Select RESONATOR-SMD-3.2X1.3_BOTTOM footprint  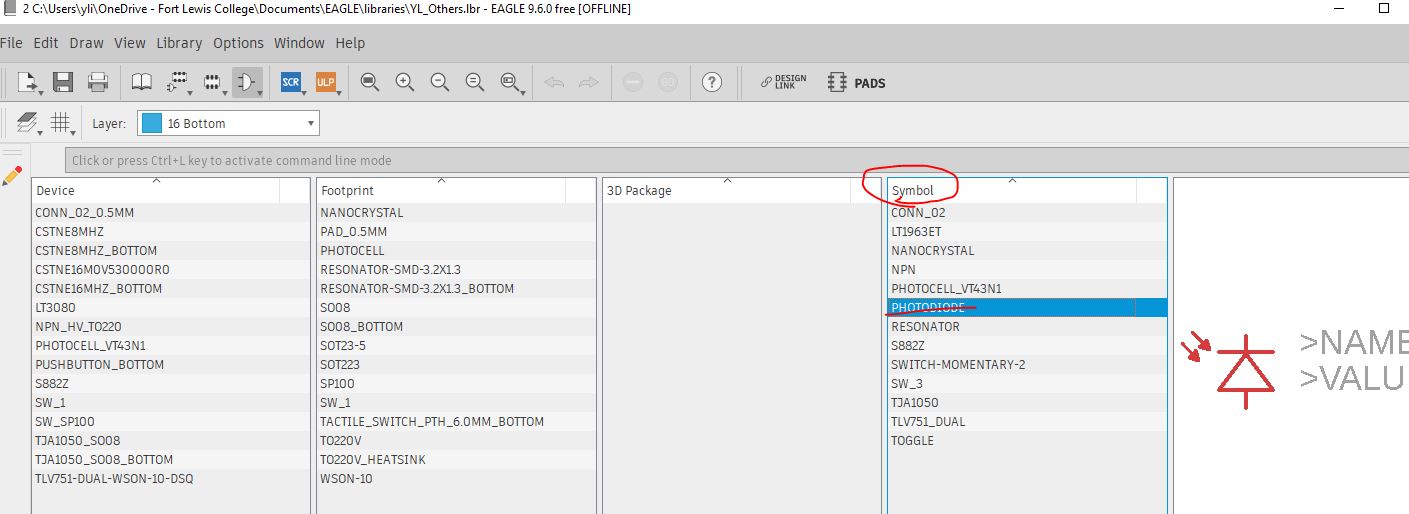click(x=455, y=289)
